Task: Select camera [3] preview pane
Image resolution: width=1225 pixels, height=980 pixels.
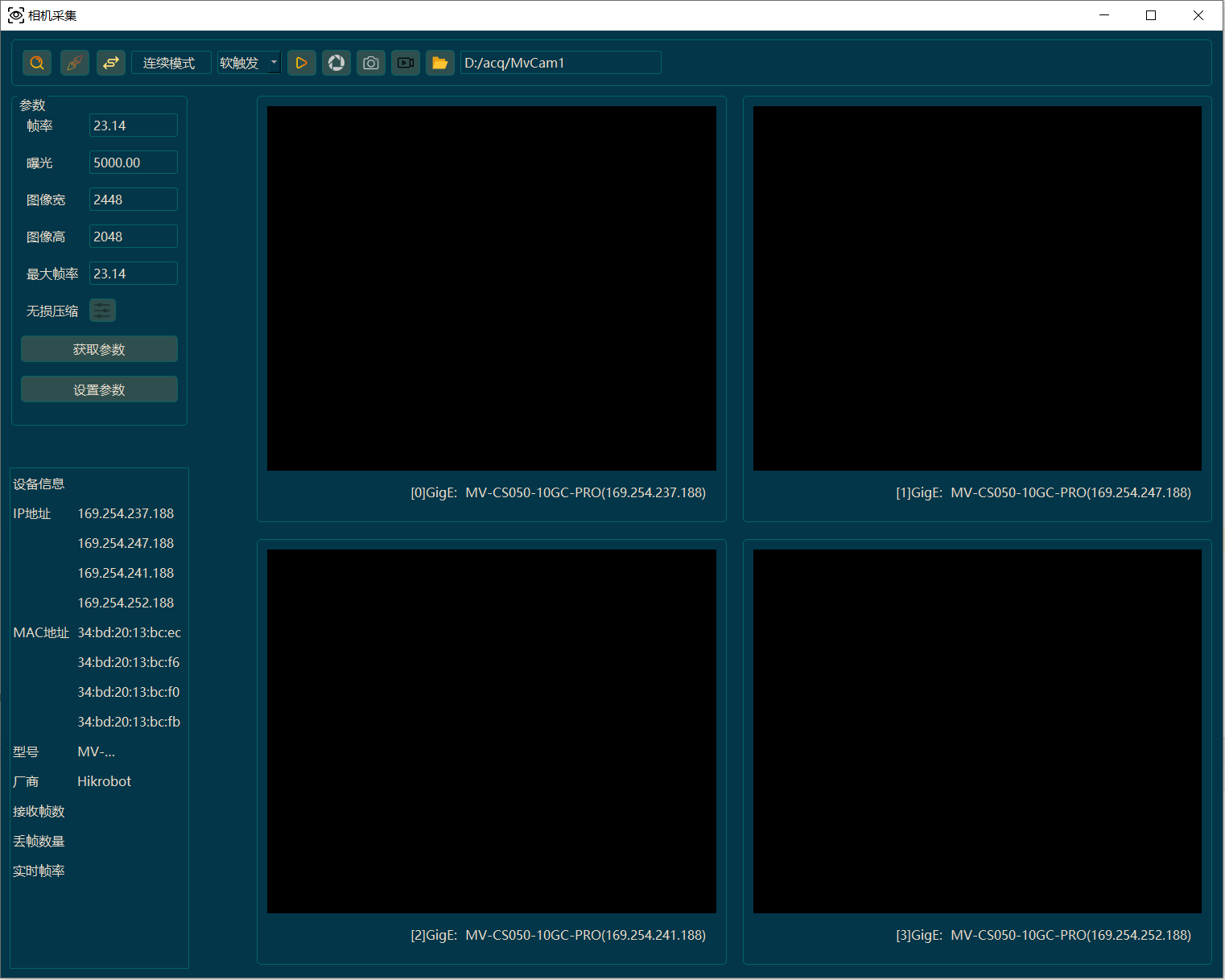Action: 977,731
